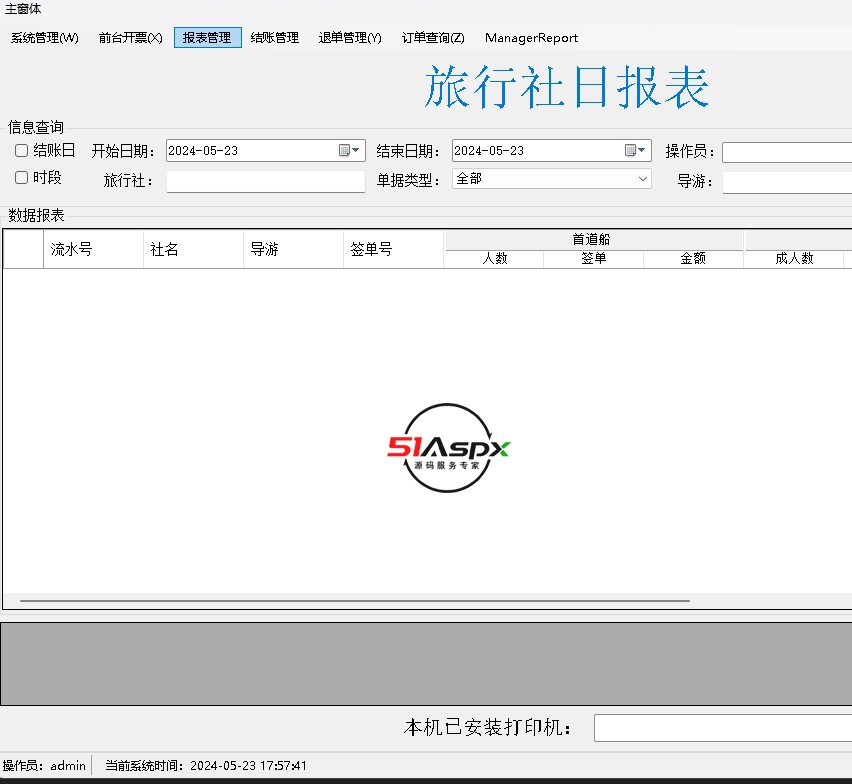The height and width of the screenshot is (784, 852).
Task: Click the 签单号 column header
Action: [x=393, y=249]
